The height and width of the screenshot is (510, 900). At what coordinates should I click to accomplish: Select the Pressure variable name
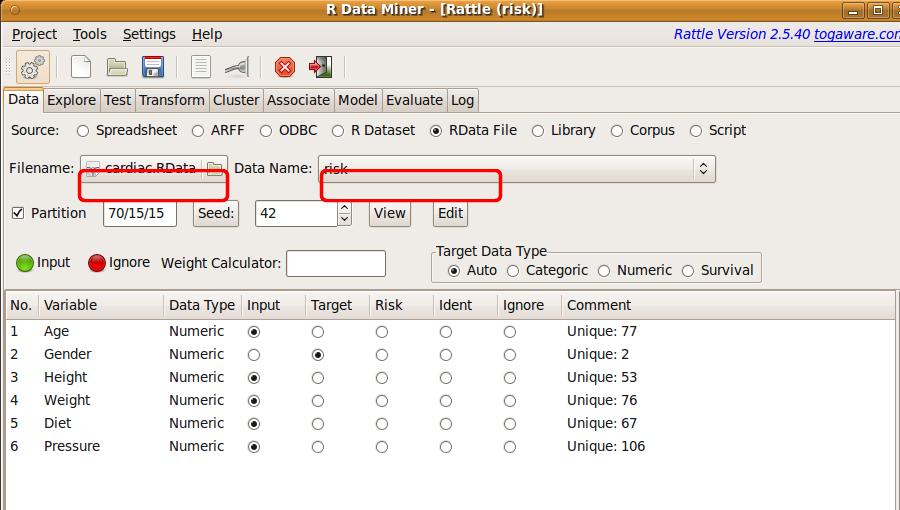click(72, 446)
